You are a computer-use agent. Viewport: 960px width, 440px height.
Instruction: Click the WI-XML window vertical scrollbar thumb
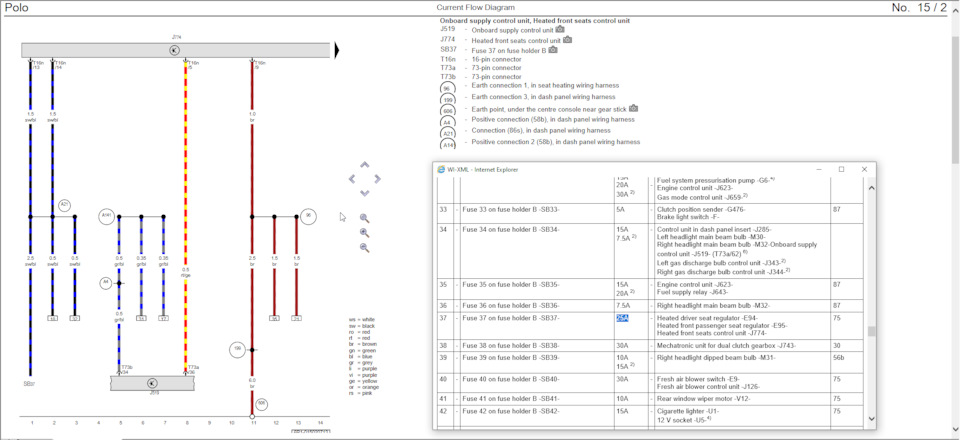point(872,332)
